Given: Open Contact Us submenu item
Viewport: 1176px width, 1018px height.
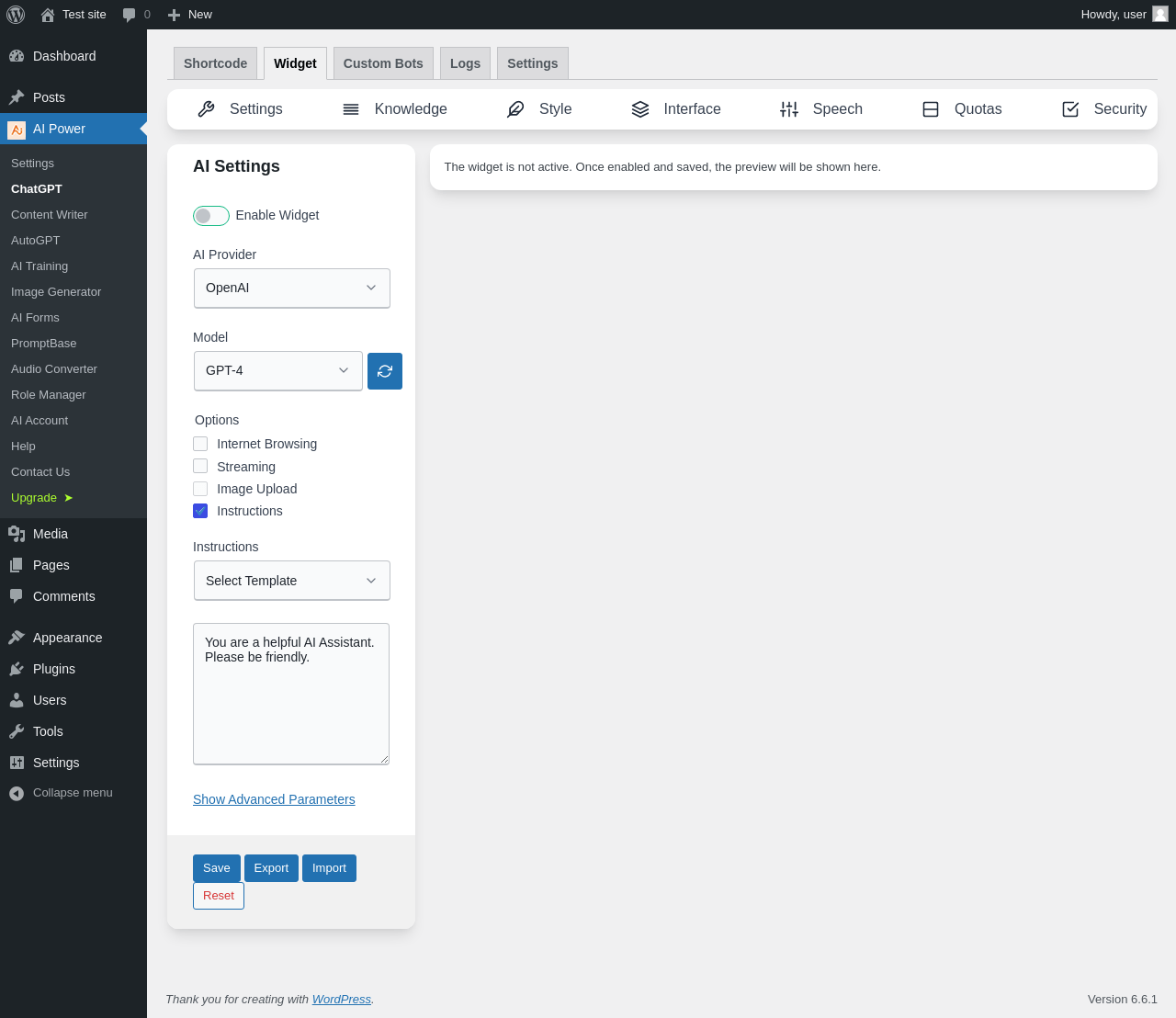Looking at the screenshot, I should (x=40, y=472).
